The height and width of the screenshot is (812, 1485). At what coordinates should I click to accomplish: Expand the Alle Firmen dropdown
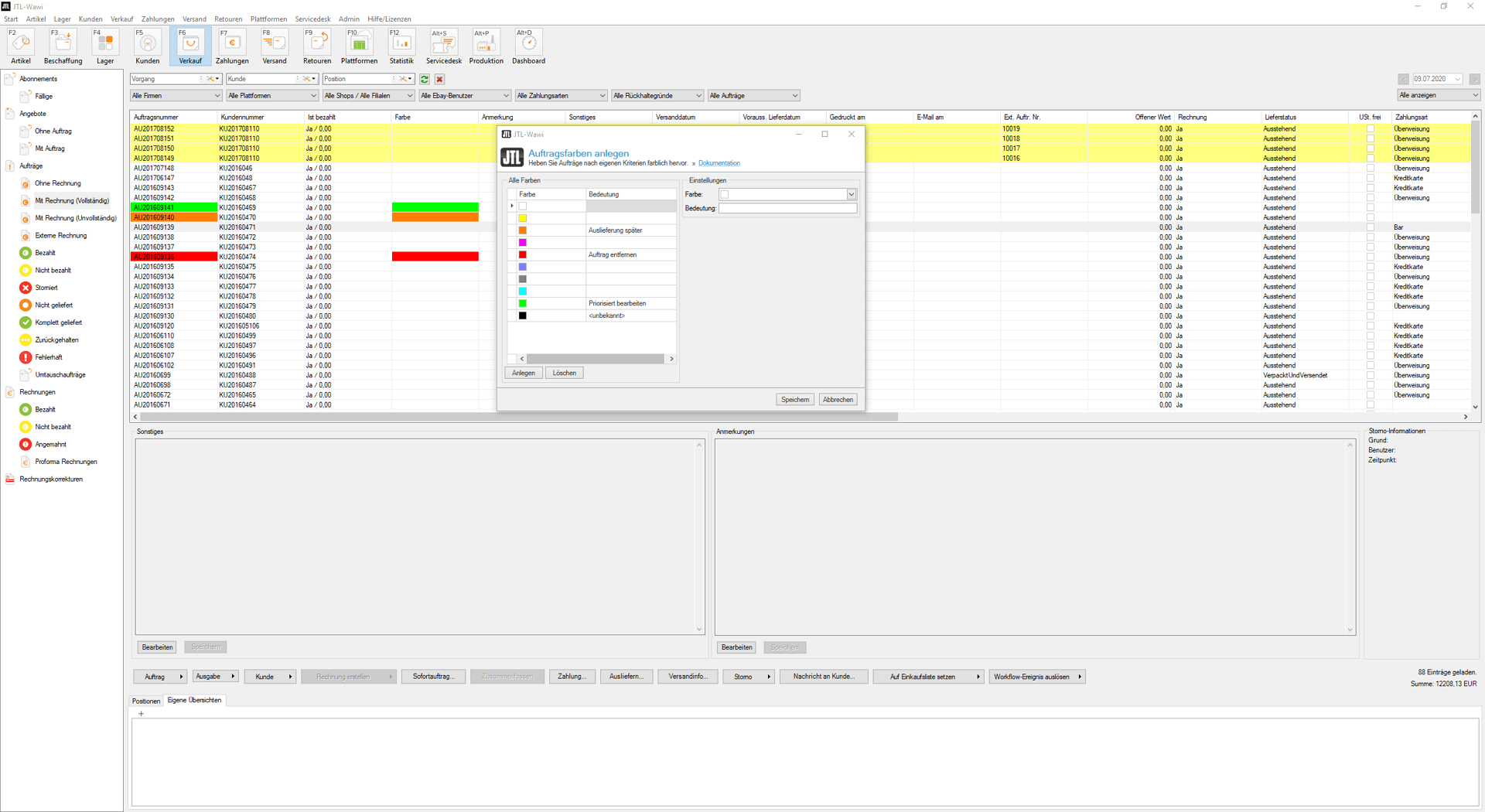tap(176, 96)
